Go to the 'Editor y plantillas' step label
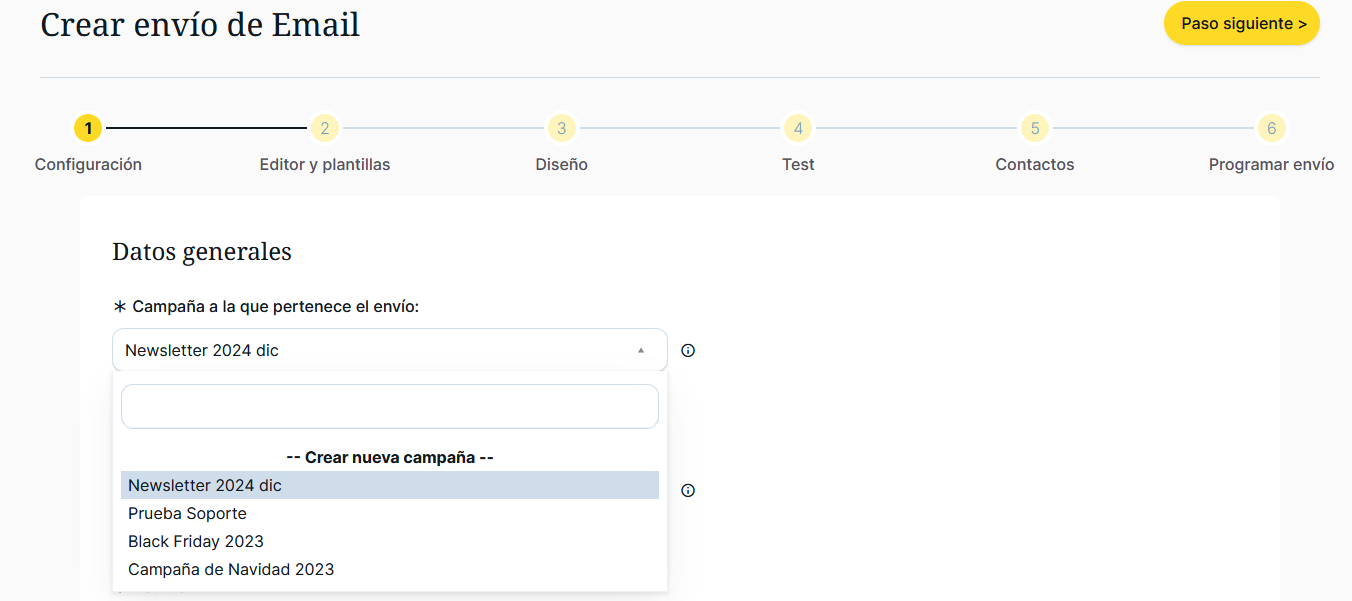Image resolution: width=1352 pixels, height=601 pixels. tap(325, 165)
